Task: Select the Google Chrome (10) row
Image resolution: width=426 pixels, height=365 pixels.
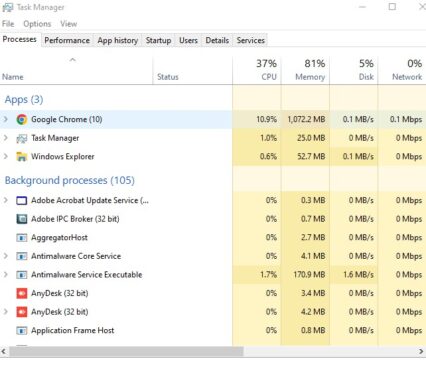Action: tap(213, 119)
